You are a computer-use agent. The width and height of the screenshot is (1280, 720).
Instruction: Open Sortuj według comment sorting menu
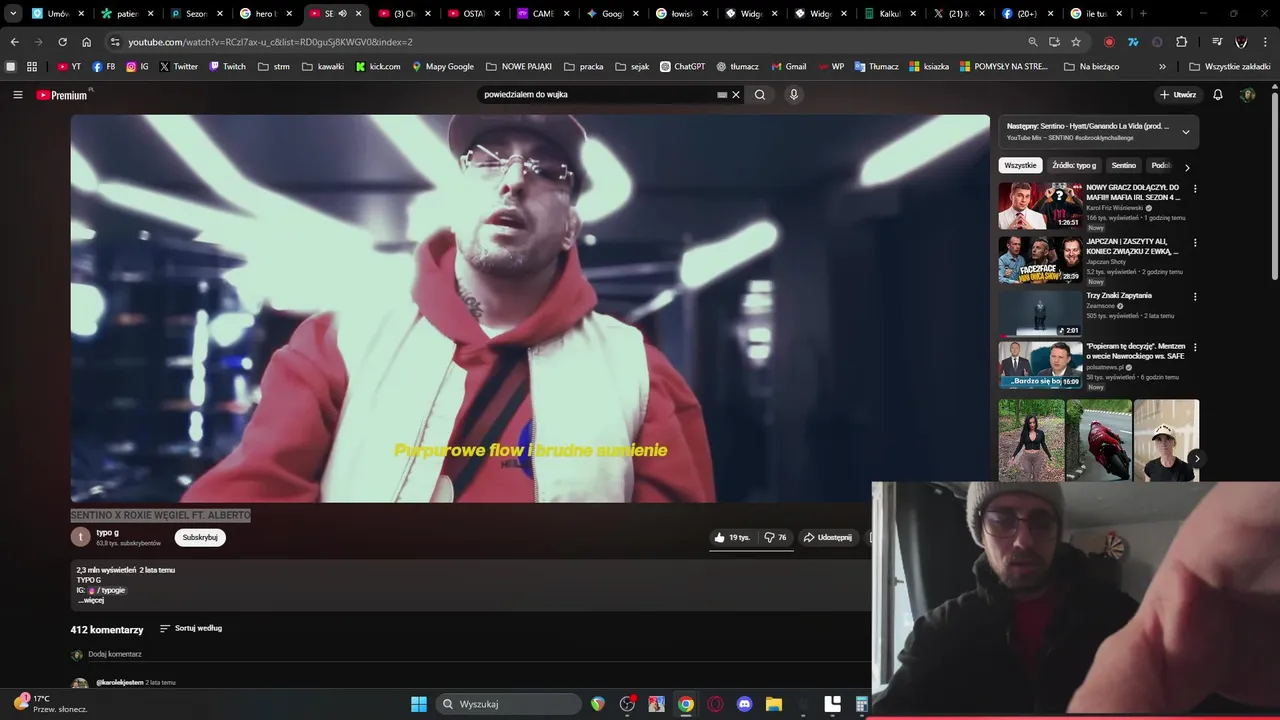(191, 628)
